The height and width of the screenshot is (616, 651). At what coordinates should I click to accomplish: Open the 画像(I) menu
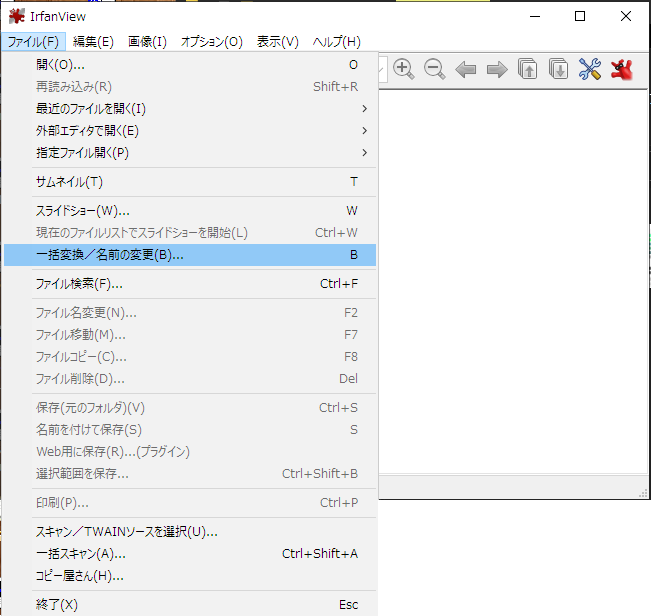coord(147,42)
